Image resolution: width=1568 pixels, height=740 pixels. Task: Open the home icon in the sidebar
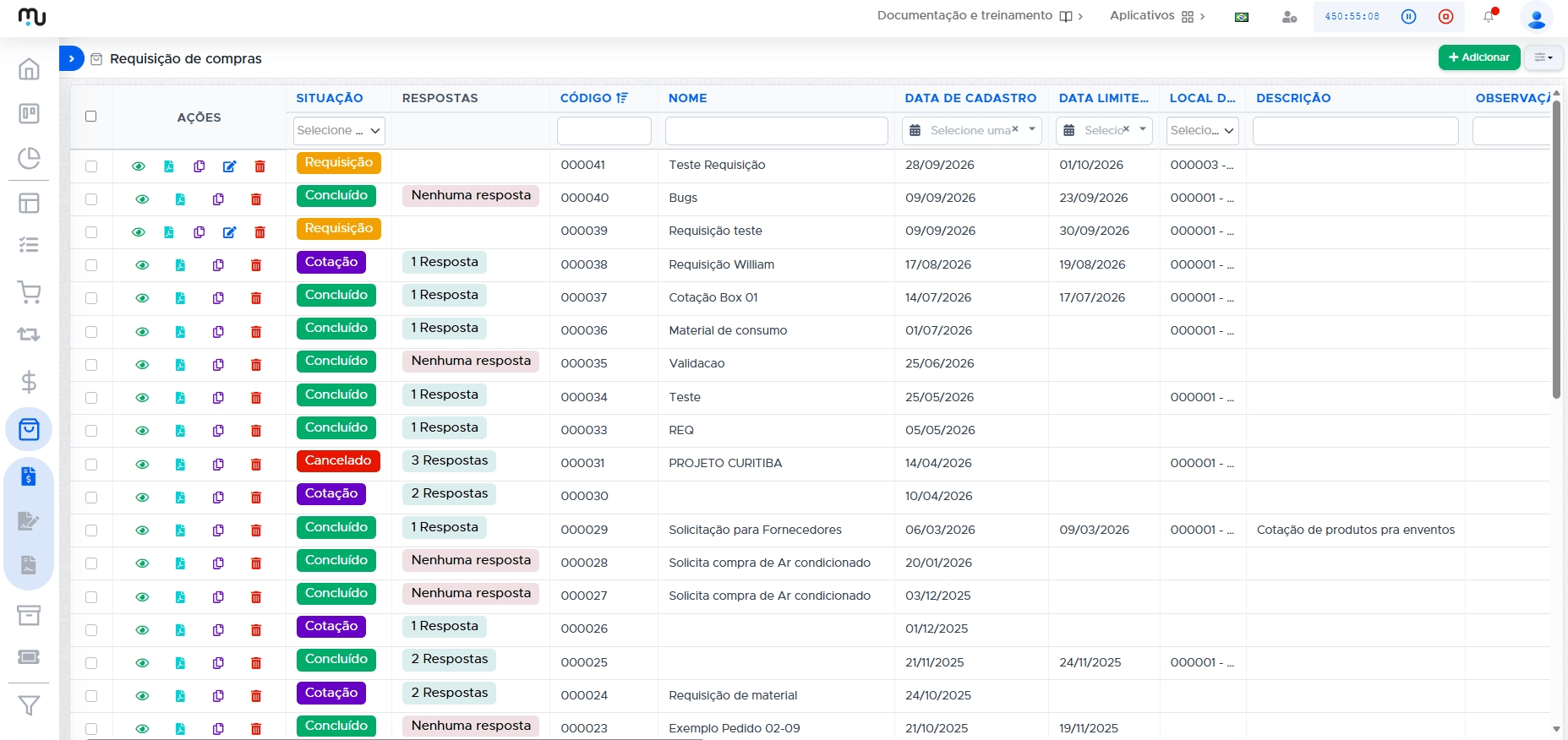29,68
